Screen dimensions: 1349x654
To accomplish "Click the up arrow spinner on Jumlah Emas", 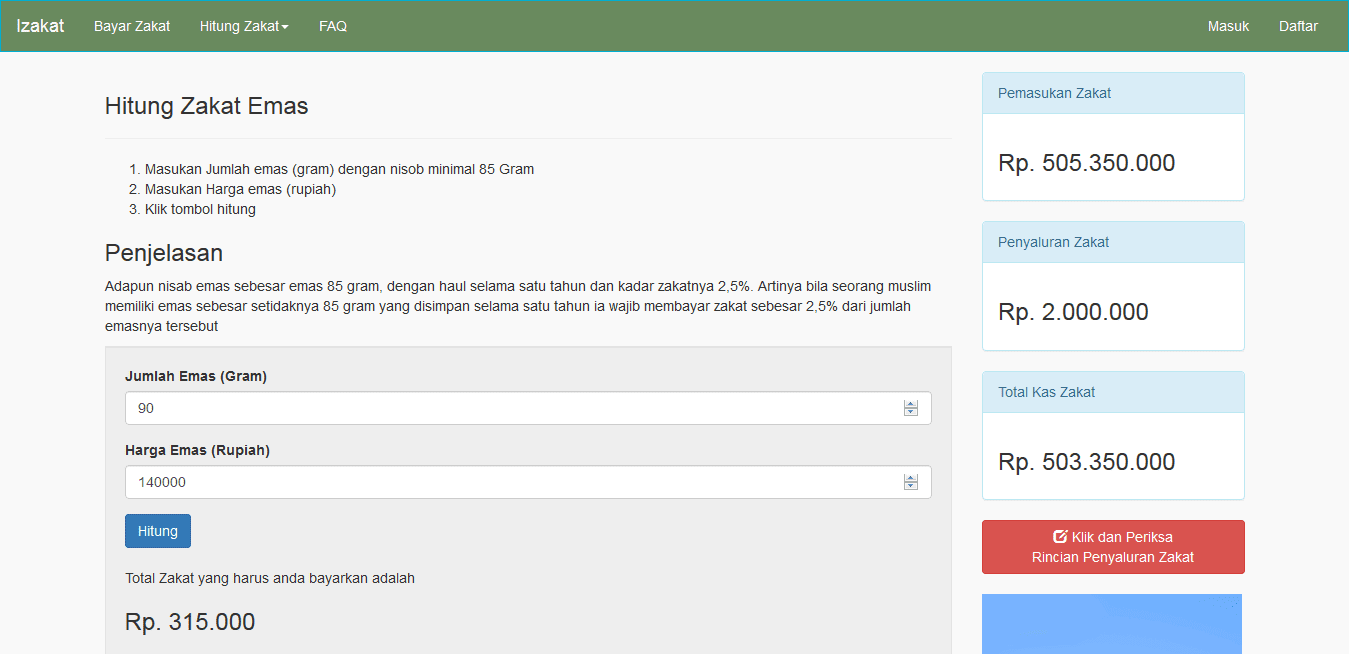I will click(x=910, y=402).
